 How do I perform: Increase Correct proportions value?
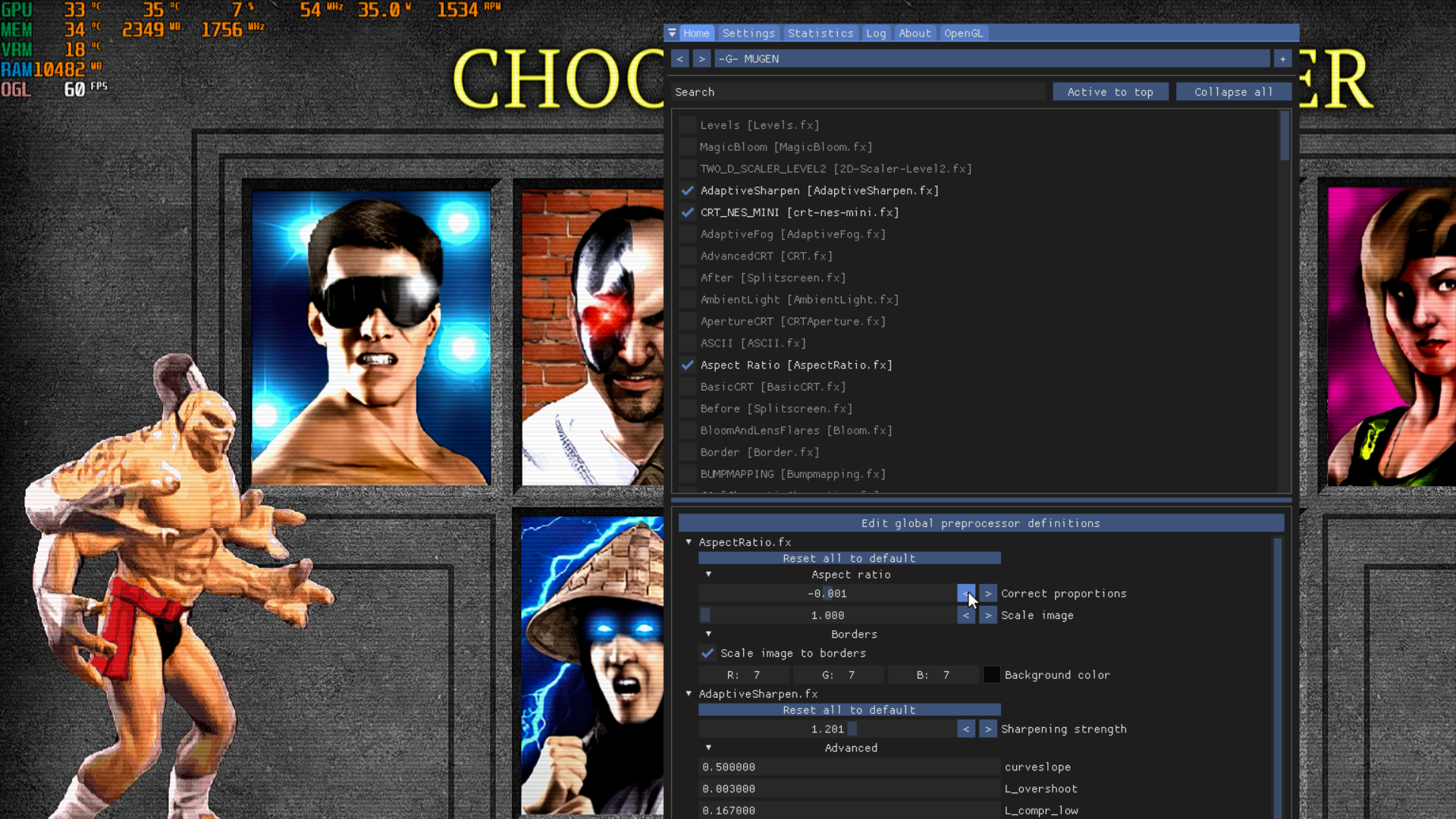coord(987,593)
